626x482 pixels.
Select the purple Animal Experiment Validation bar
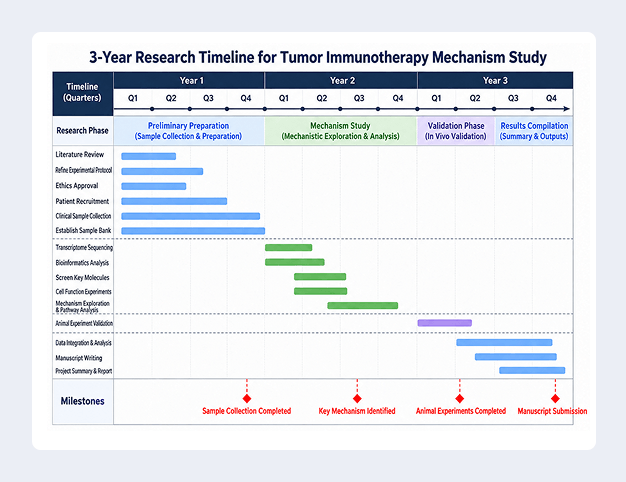click(x=445, y=323)
